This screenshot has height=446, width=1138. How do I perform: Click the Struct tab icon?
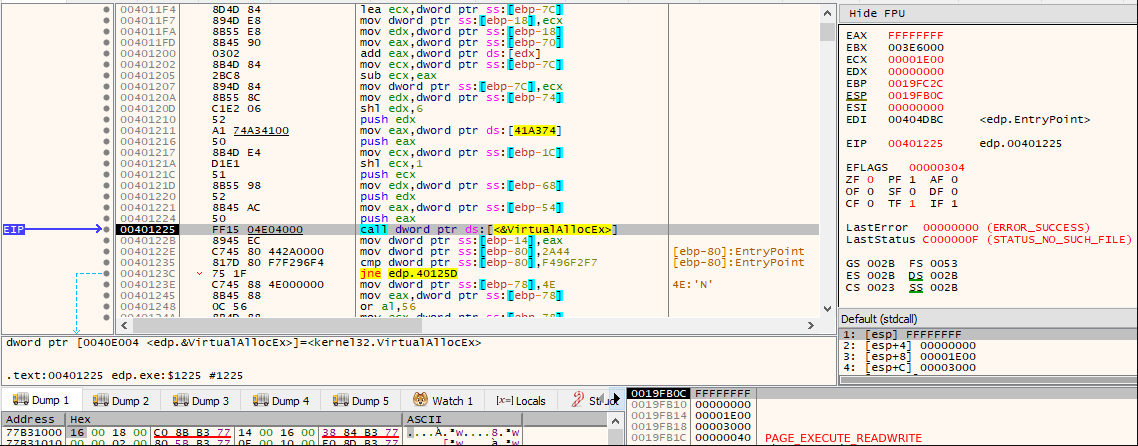pyautogui.click(x=578, y=400)
